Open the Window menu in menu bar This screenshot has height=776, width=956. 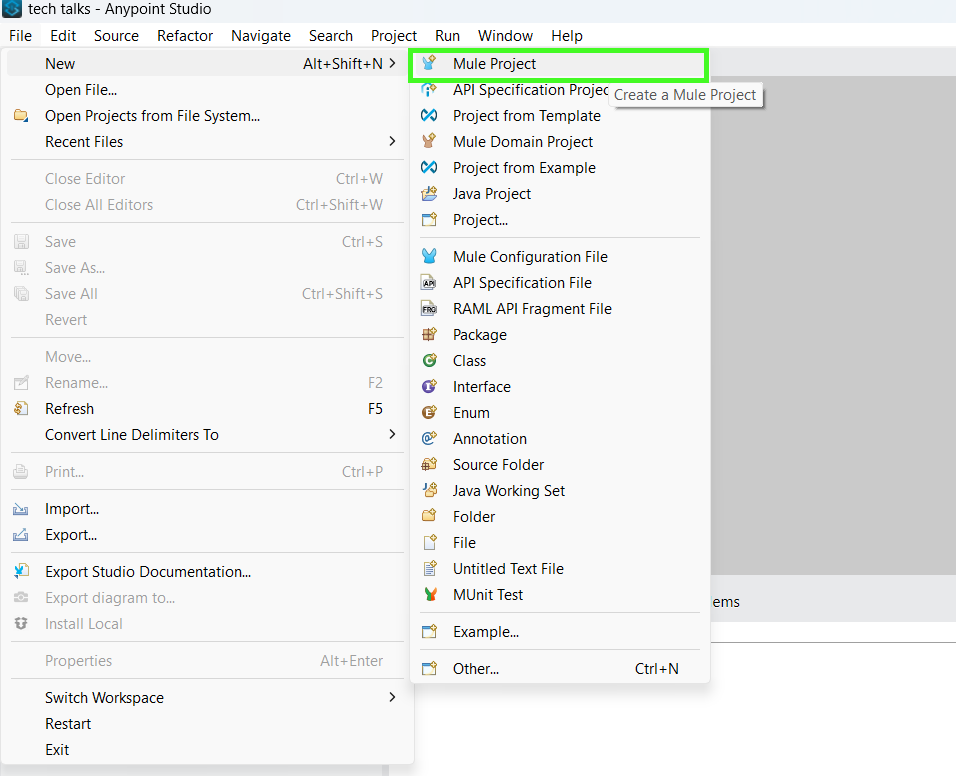point(505,36)
